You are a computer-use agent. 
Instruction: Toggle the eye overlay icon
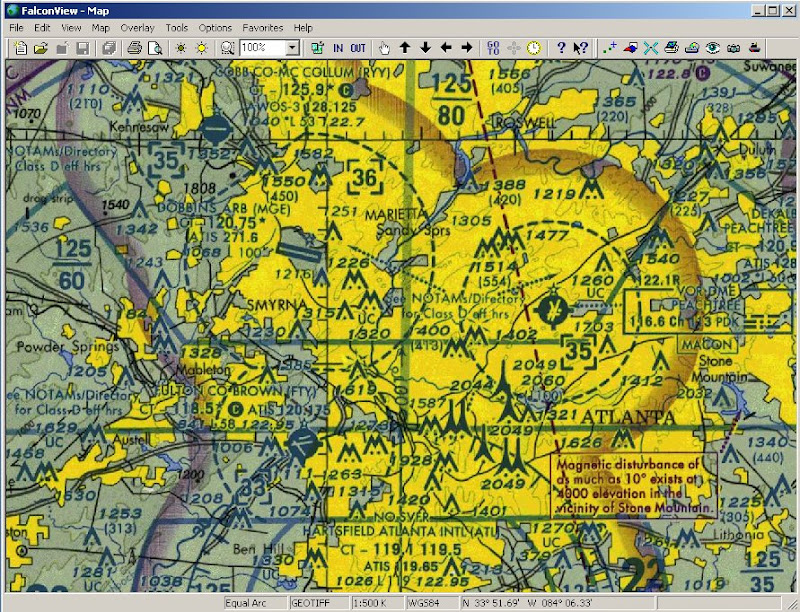tap(713, 48)
